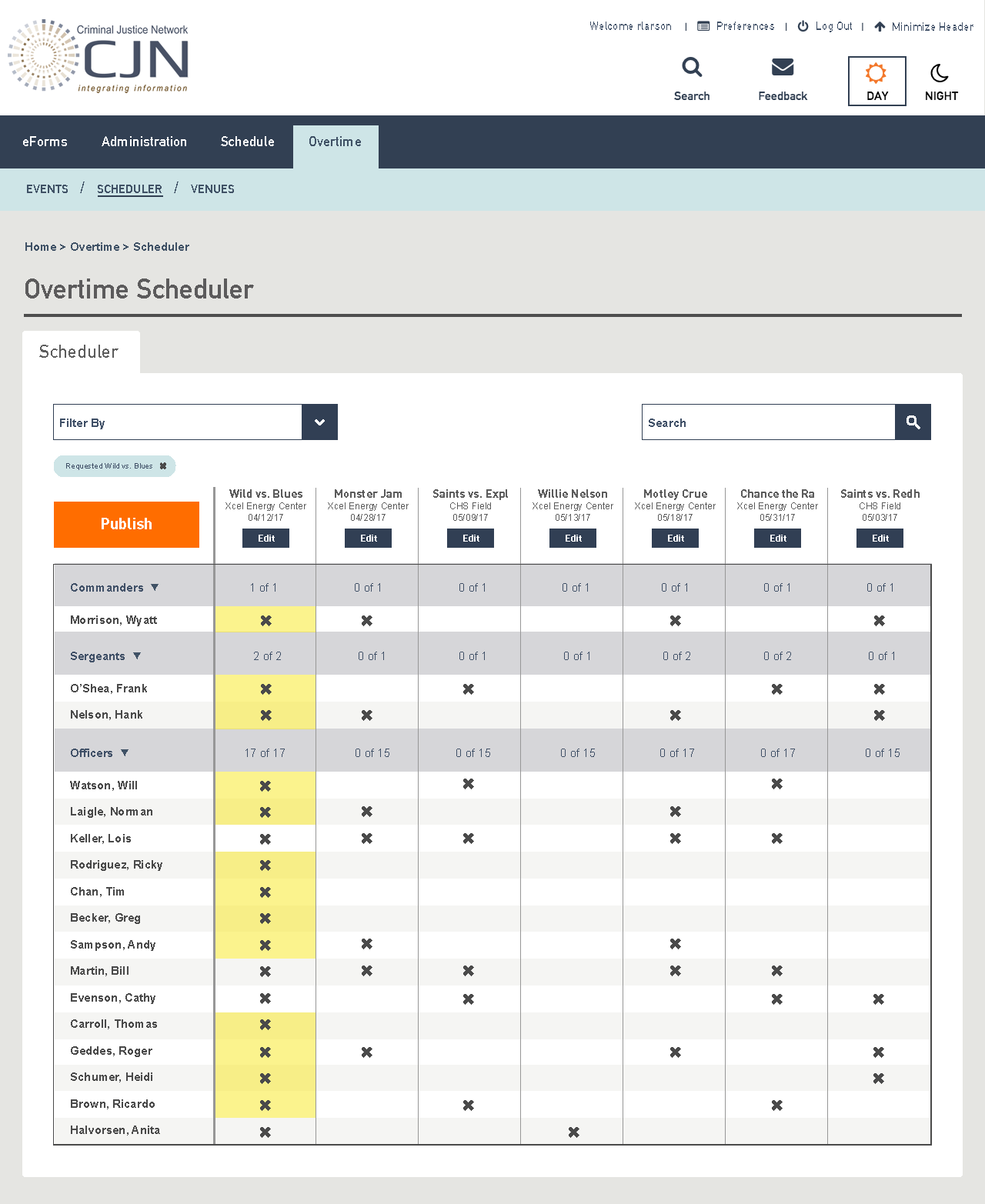This screenshot has height=1204, width=985.
Task: Edit the Motley Crue event
Action: click(675, 539)
